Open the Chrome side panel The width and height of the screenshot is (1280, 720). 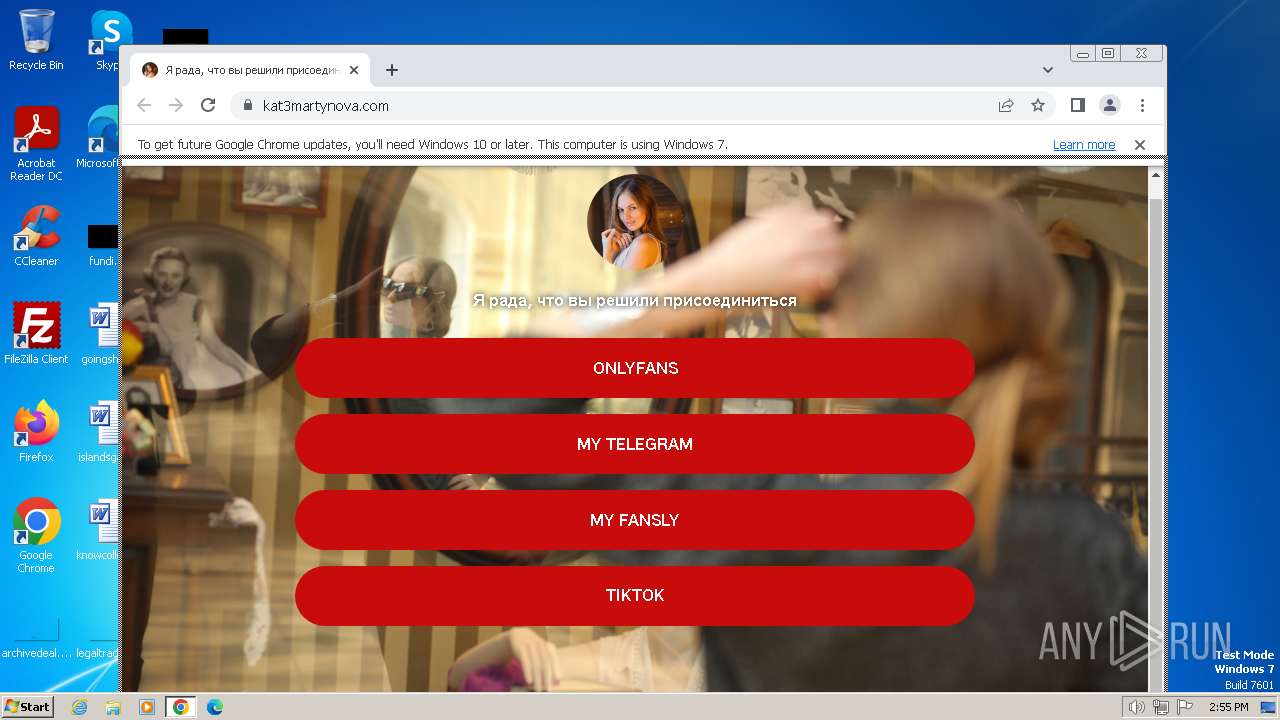coord(1077,105)
